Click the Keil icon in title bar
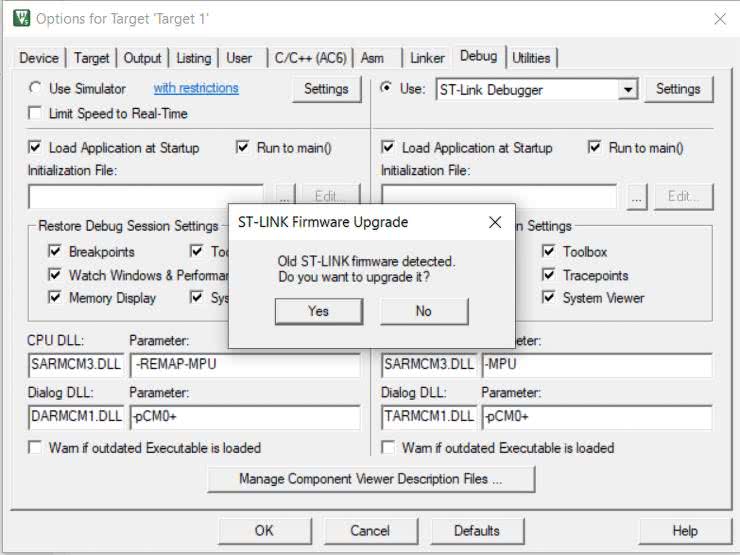 18,18
